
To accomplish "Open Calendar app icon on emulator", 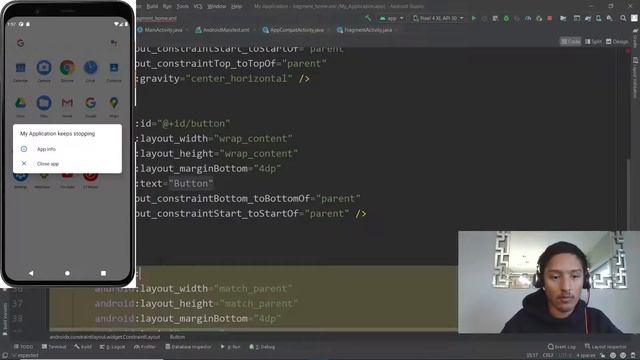I will [x=20, y=67].
